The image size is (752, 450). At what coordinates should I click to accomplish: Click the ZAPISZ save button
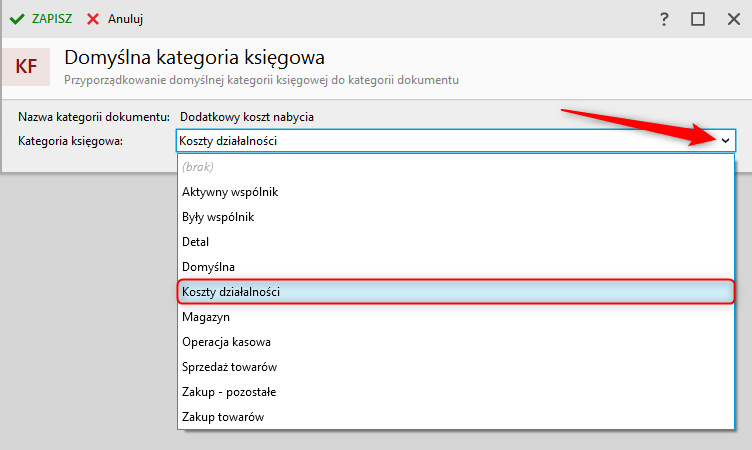pos(41,19)
